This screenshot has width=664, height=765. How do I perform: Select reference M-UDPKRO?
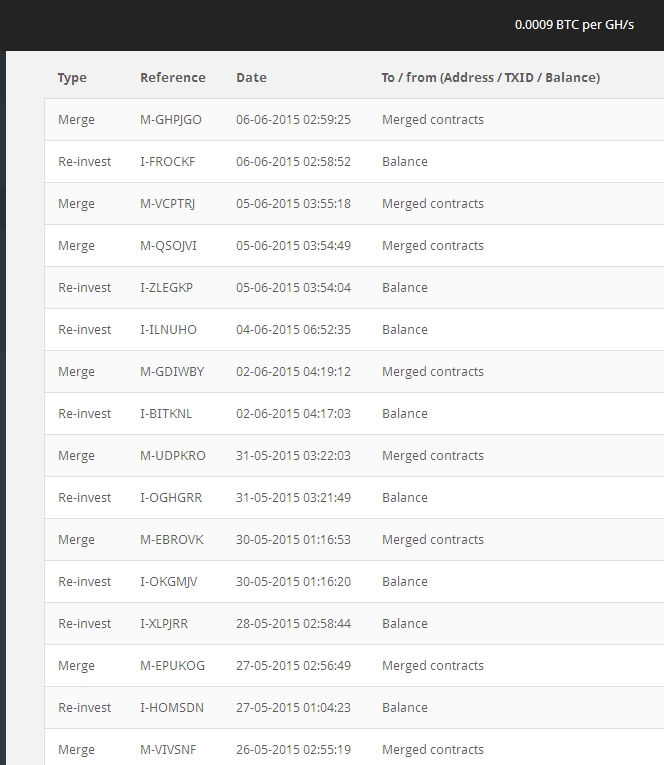(x=173, y=455)
